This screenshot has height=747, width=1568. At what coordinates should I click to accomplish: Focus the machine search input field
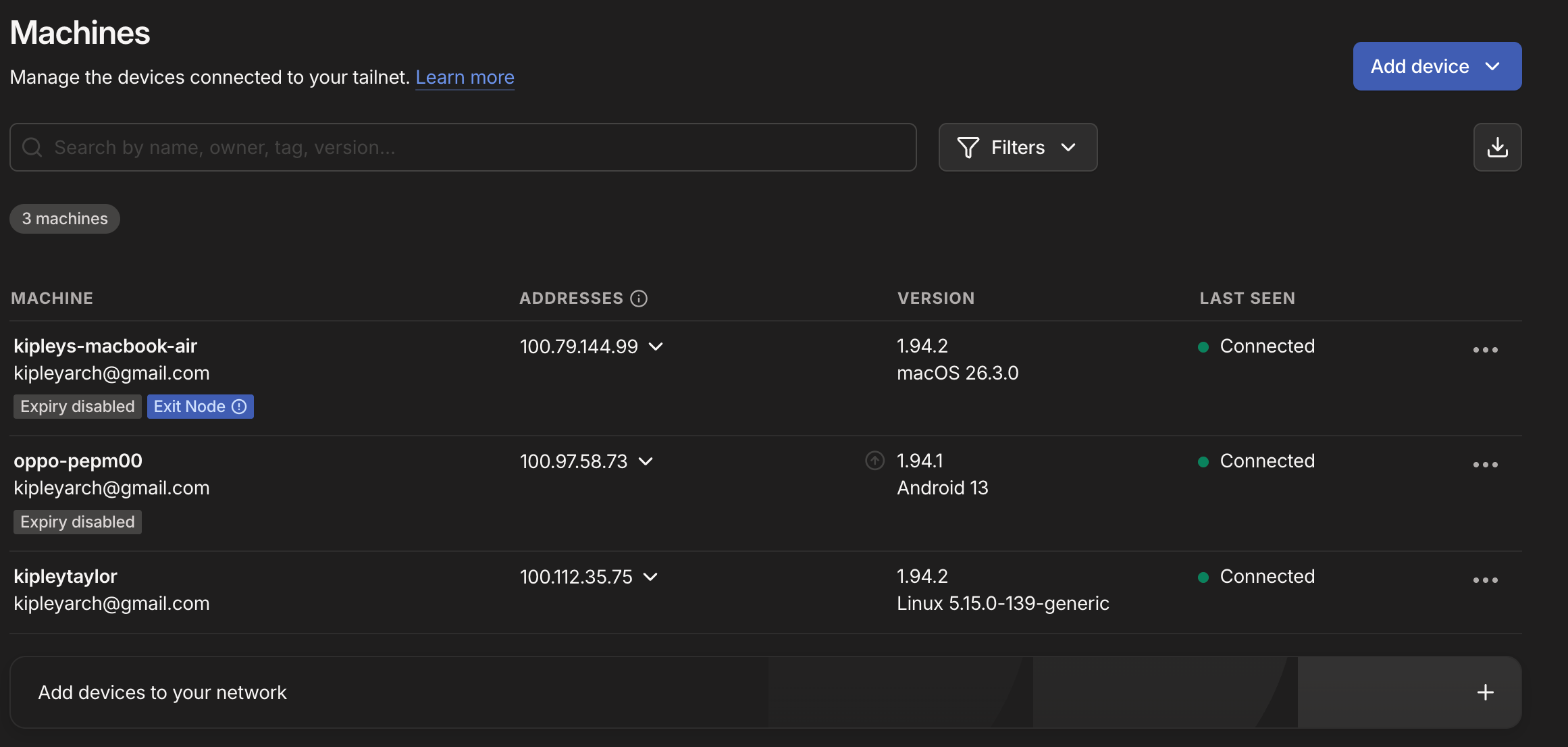click(x=473, y=147)
